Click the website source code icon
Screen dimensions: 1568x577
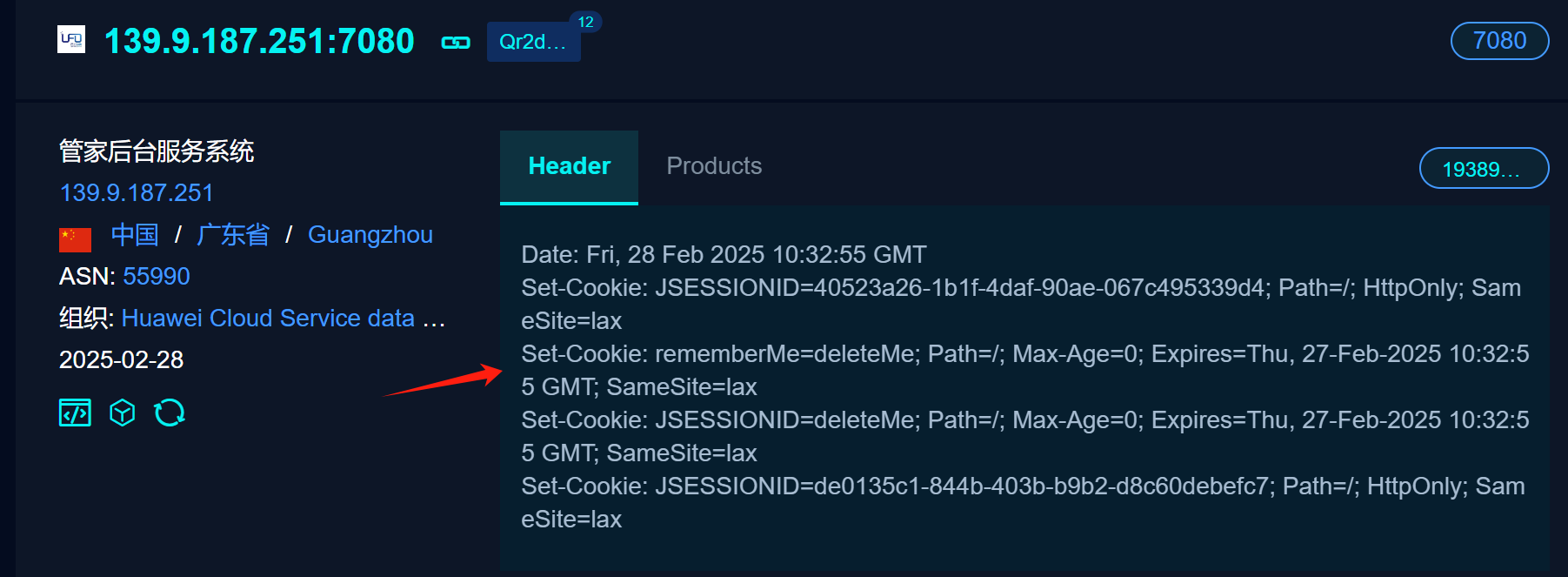coord(75,413)
